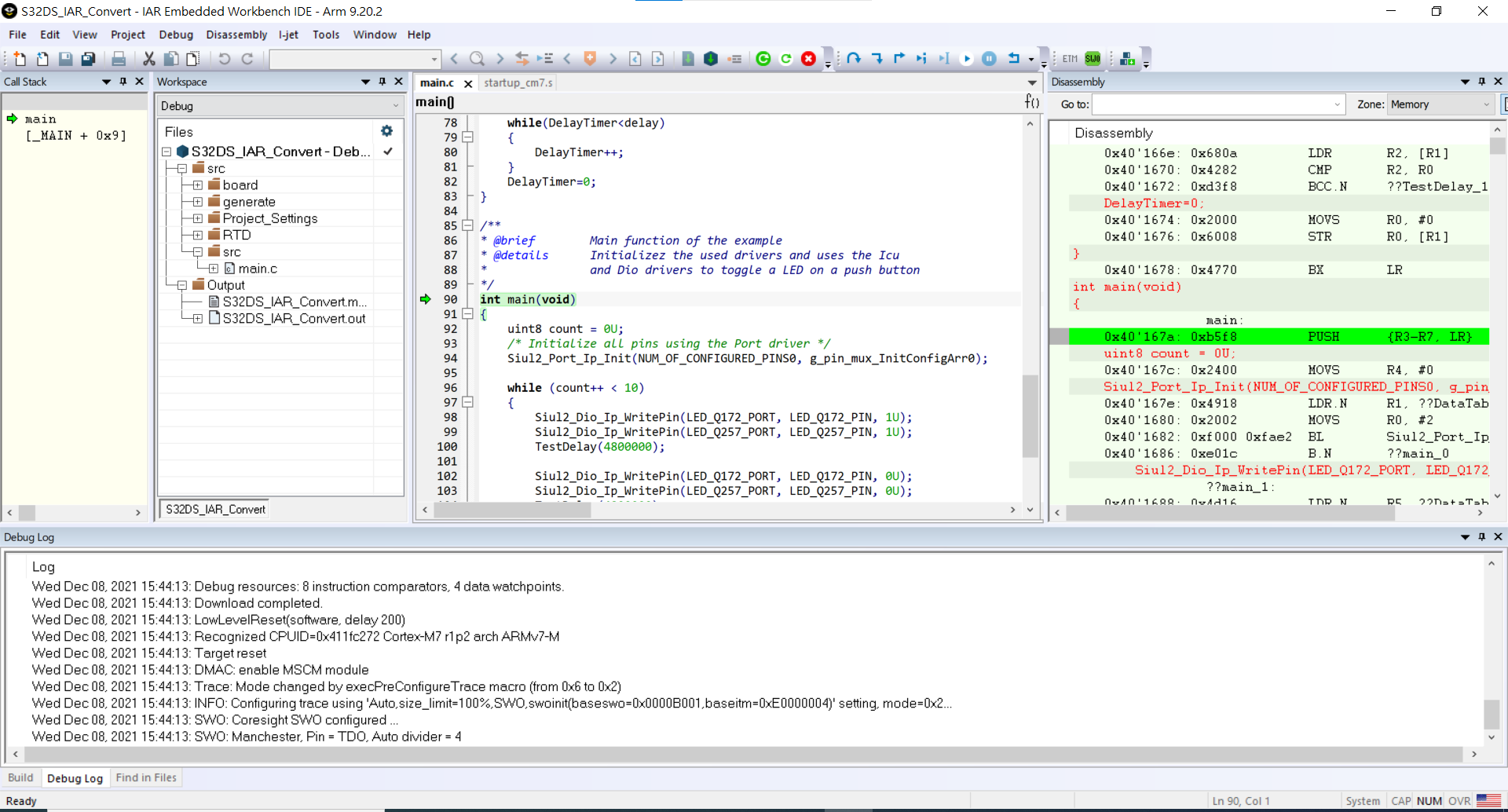Expand the board folder in Workspace
This screenshot has height=812, width=1508.
pyautogui.click(x=198, y=185)
